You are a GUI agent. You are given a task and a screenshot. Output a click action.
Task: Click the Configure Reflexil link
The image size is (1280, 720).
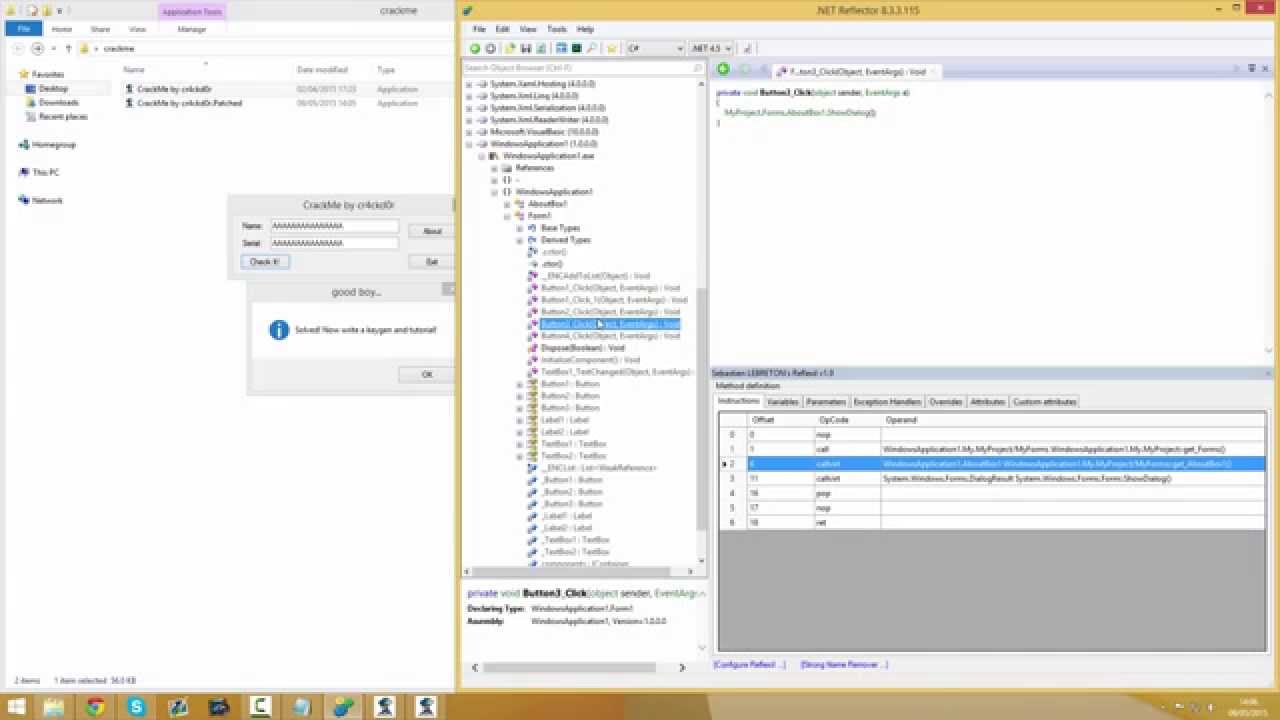(x=750, y=664)
